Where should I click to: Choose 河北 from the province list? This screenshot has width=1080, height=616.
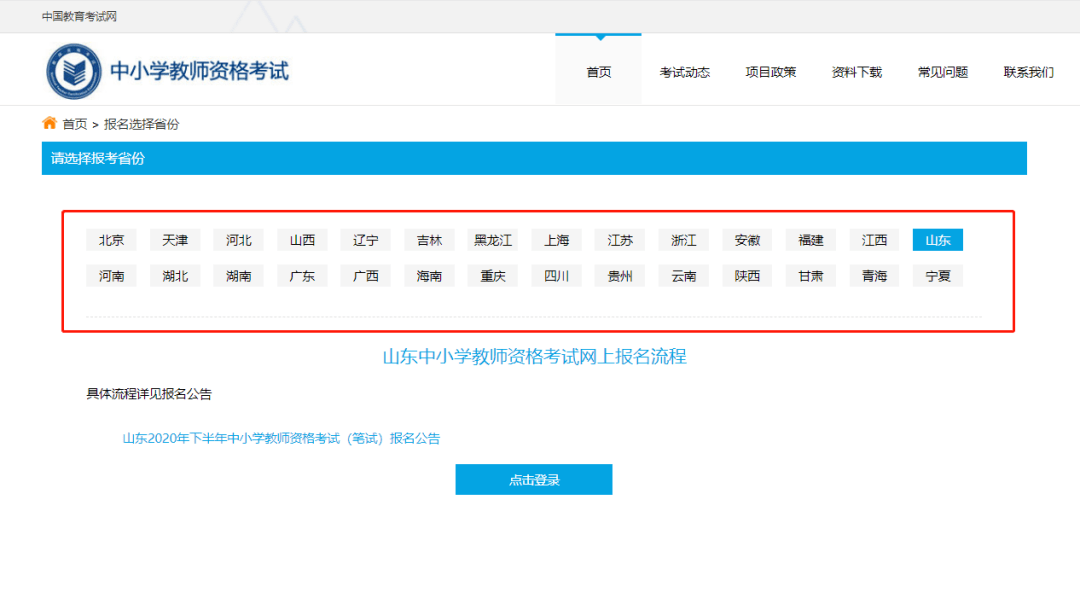pos(238,240)
